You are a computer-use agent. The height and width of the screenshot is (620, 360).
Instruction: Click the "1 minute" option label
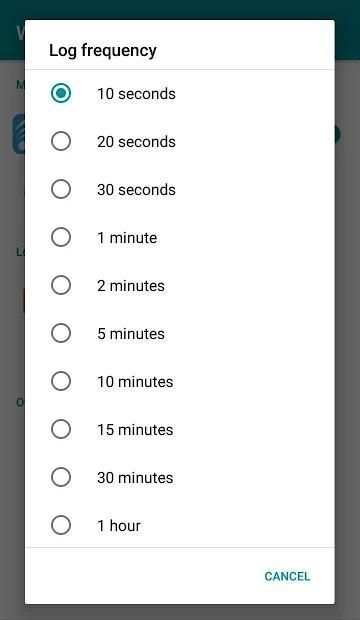coord(127,238)
